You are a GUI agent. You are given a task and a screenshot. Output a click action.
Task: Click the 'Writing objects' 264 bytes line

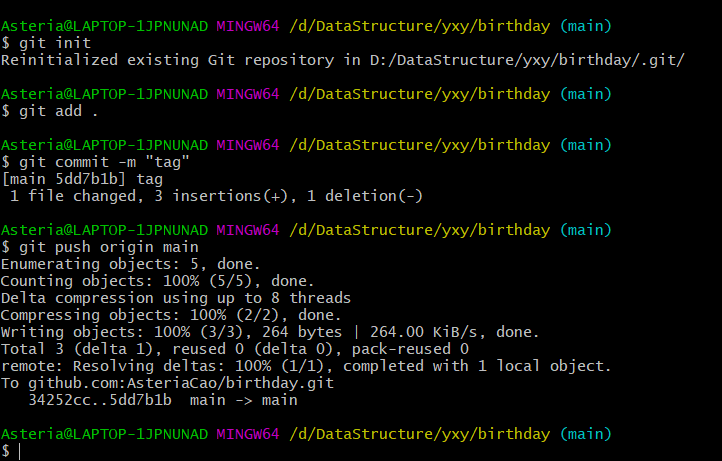point(270,332)
